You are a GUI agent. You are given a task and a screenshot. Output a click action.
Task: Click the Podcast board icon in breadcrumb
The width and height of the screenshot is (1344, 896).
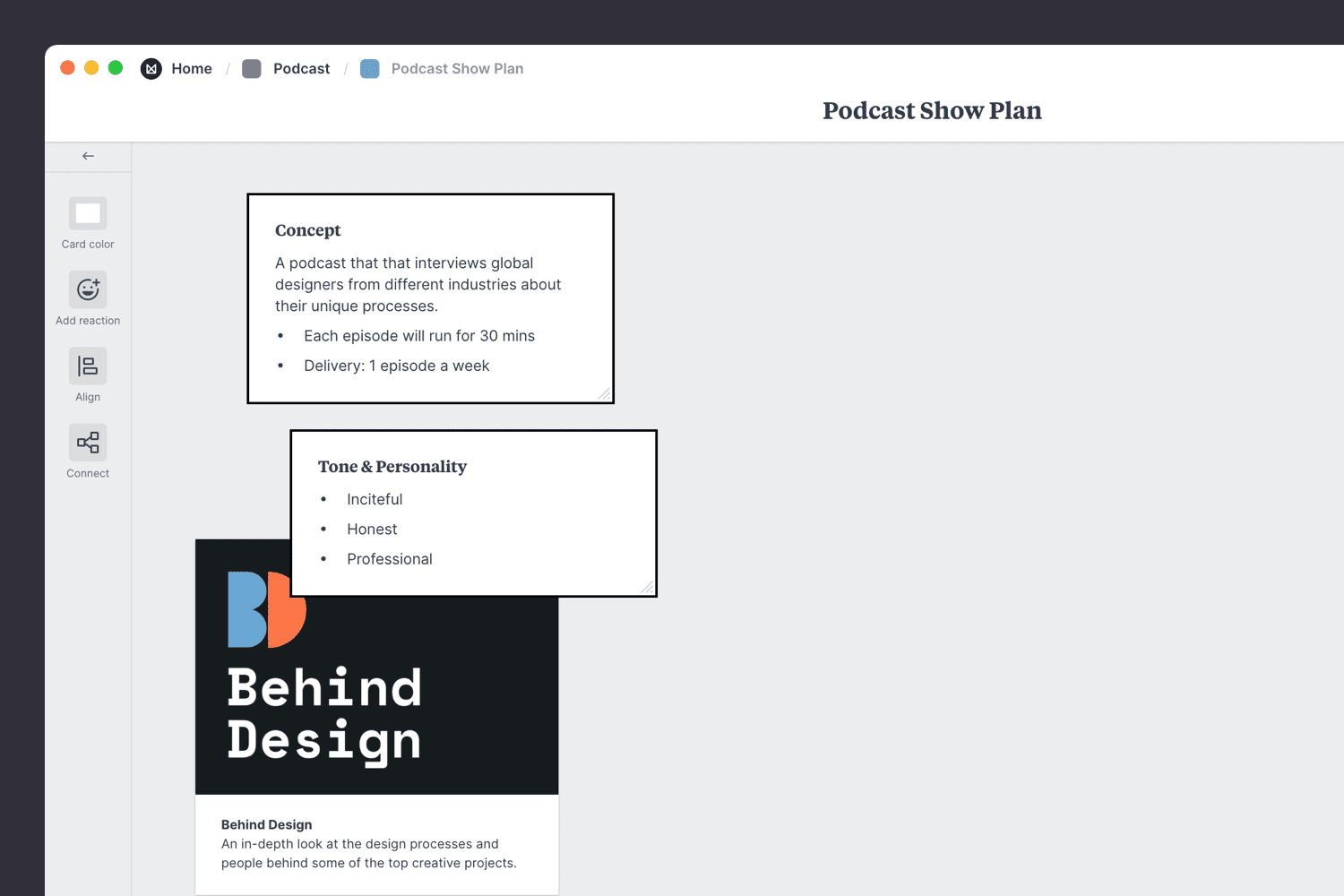[x=251, y=68]
